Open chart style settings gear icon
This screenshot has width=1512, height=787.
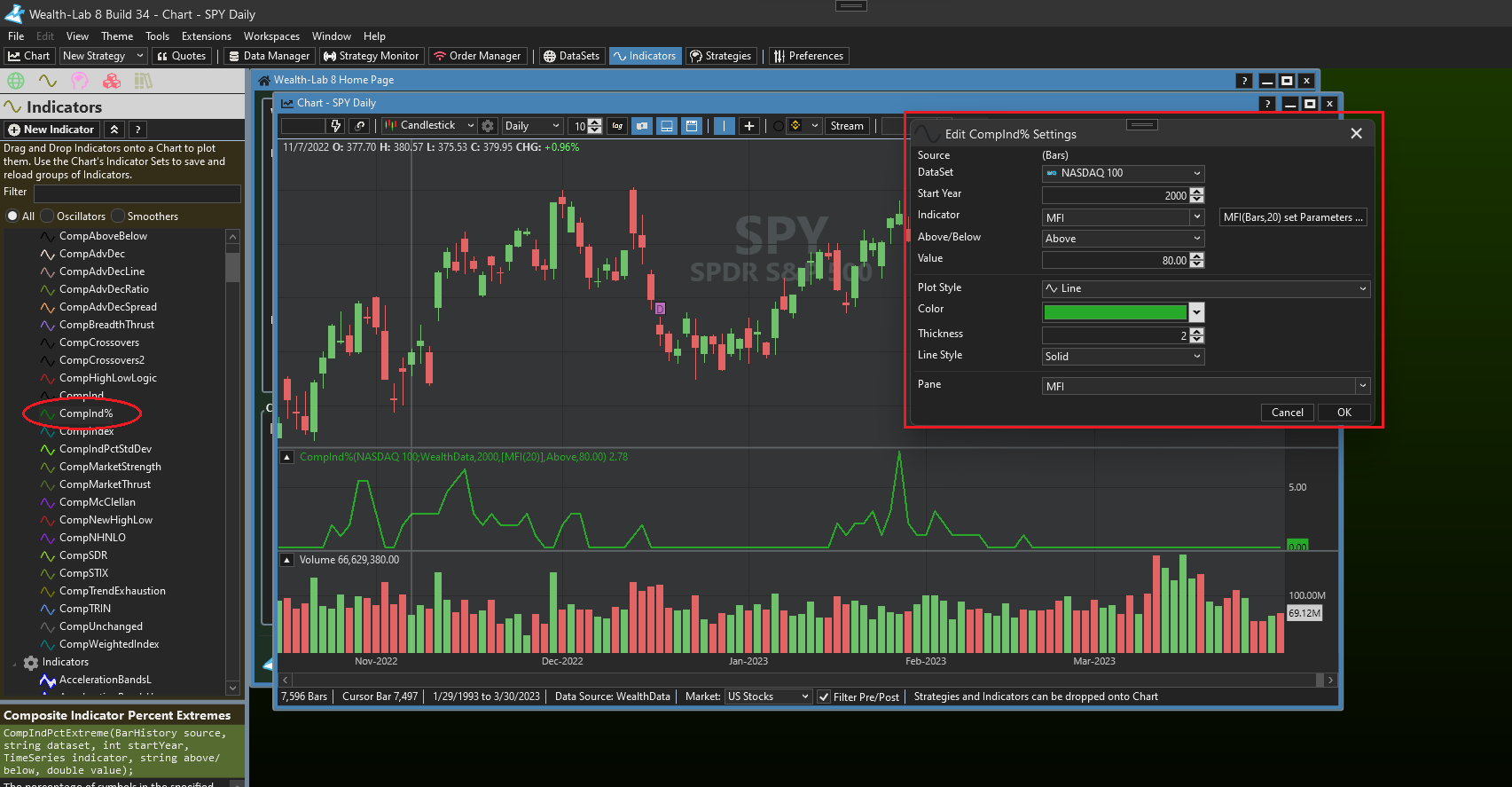488,126
